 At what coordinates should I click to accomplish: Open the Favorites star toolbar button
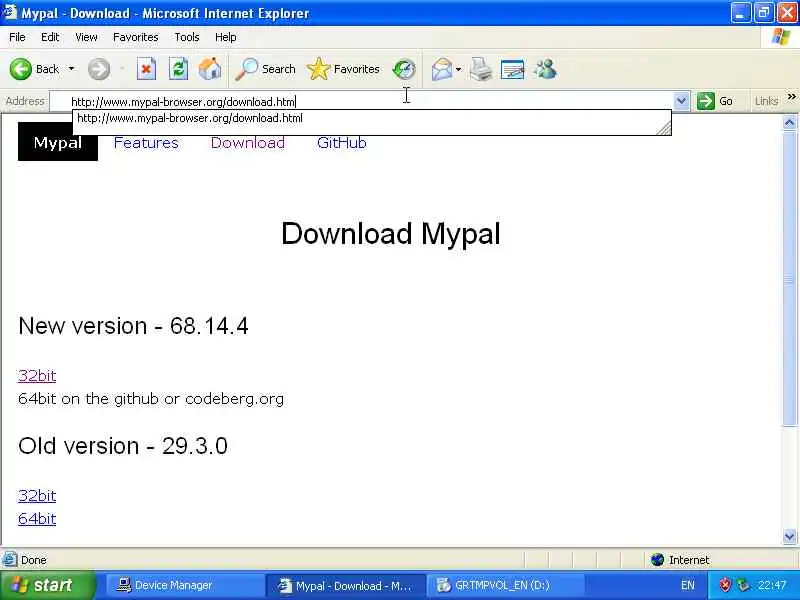(343, 69)
